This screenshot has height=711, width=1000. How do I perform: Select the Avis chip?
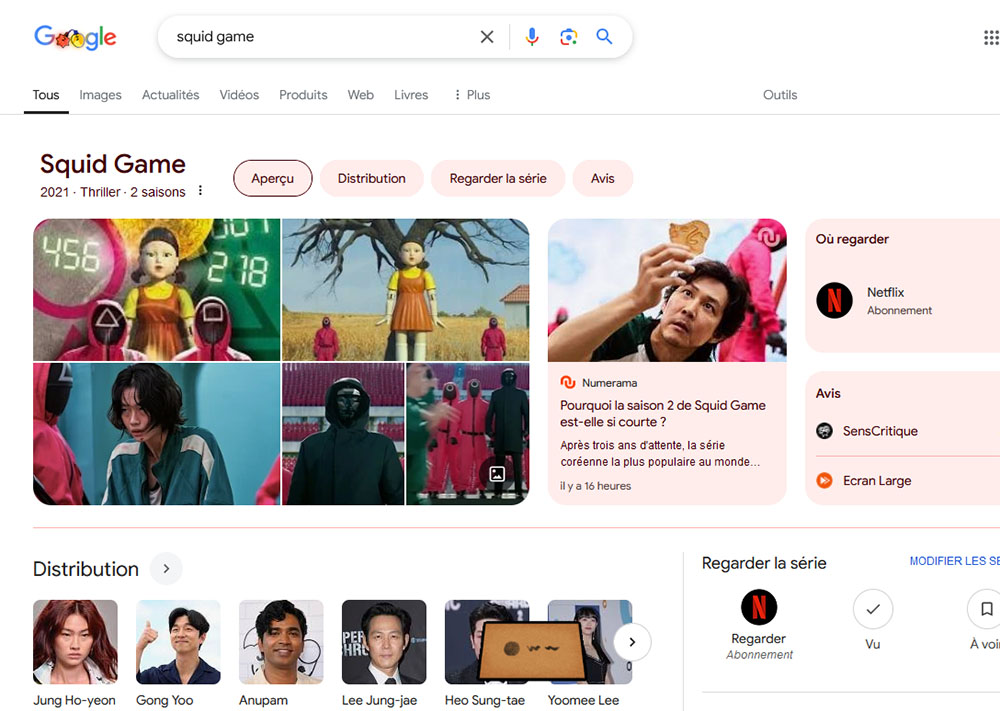point(603,179)
